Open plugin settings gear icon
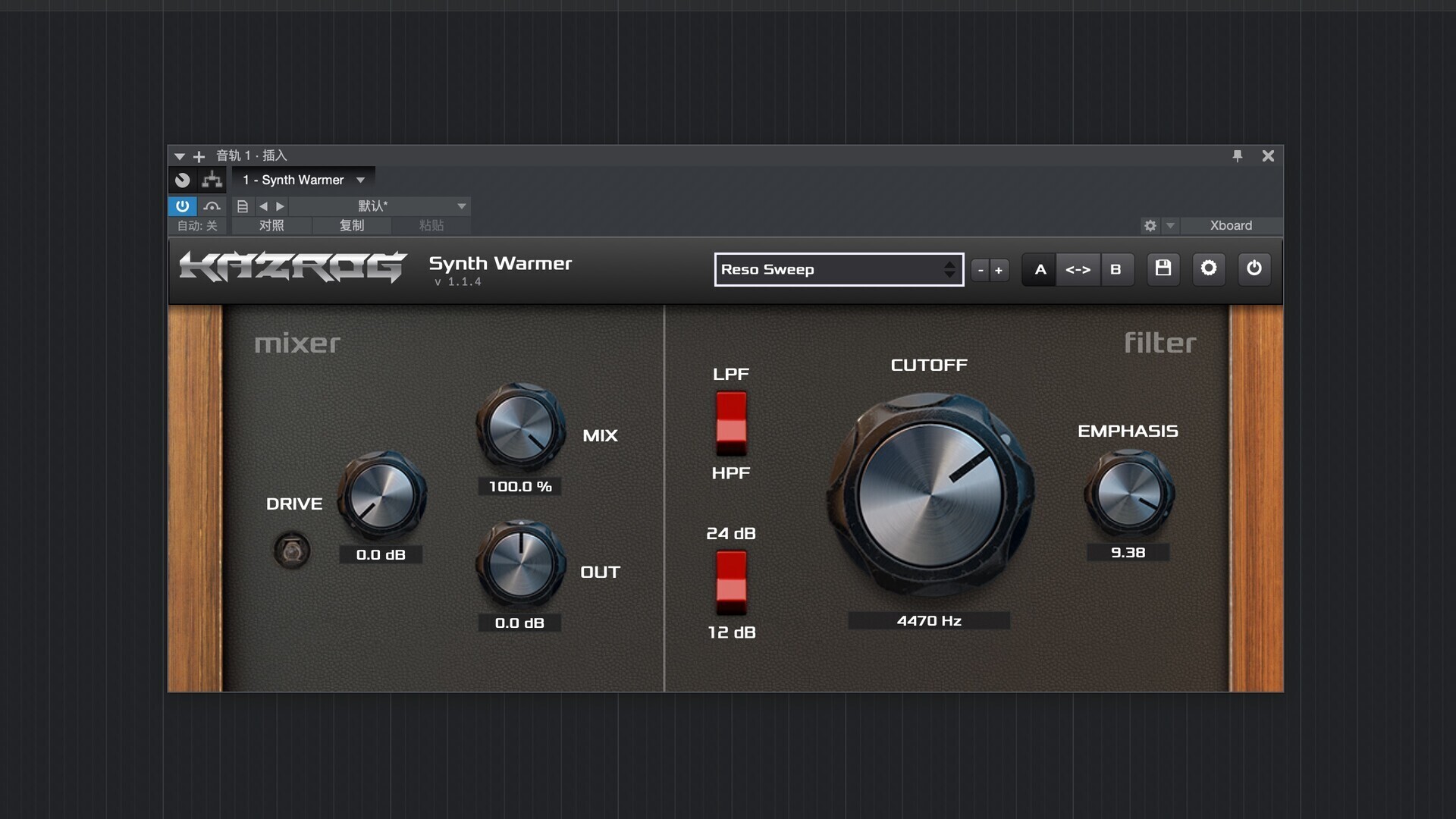The width and height of the screenshot is (1456, 819). (x=1208, y=268)
